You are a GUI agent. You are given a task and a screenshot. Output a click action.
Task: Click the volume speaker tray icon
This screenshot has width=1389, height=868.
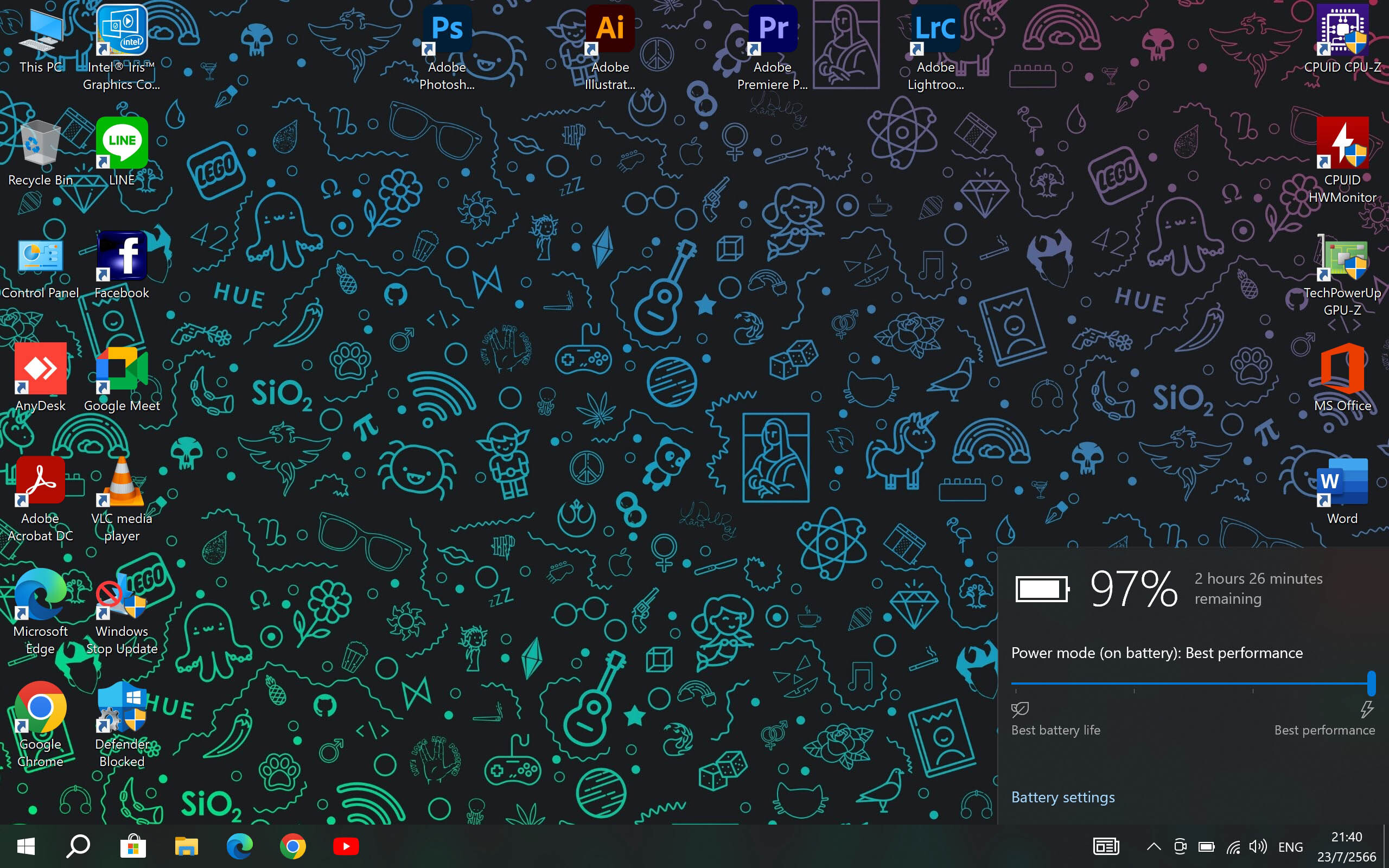click(x=1258, y=847)
